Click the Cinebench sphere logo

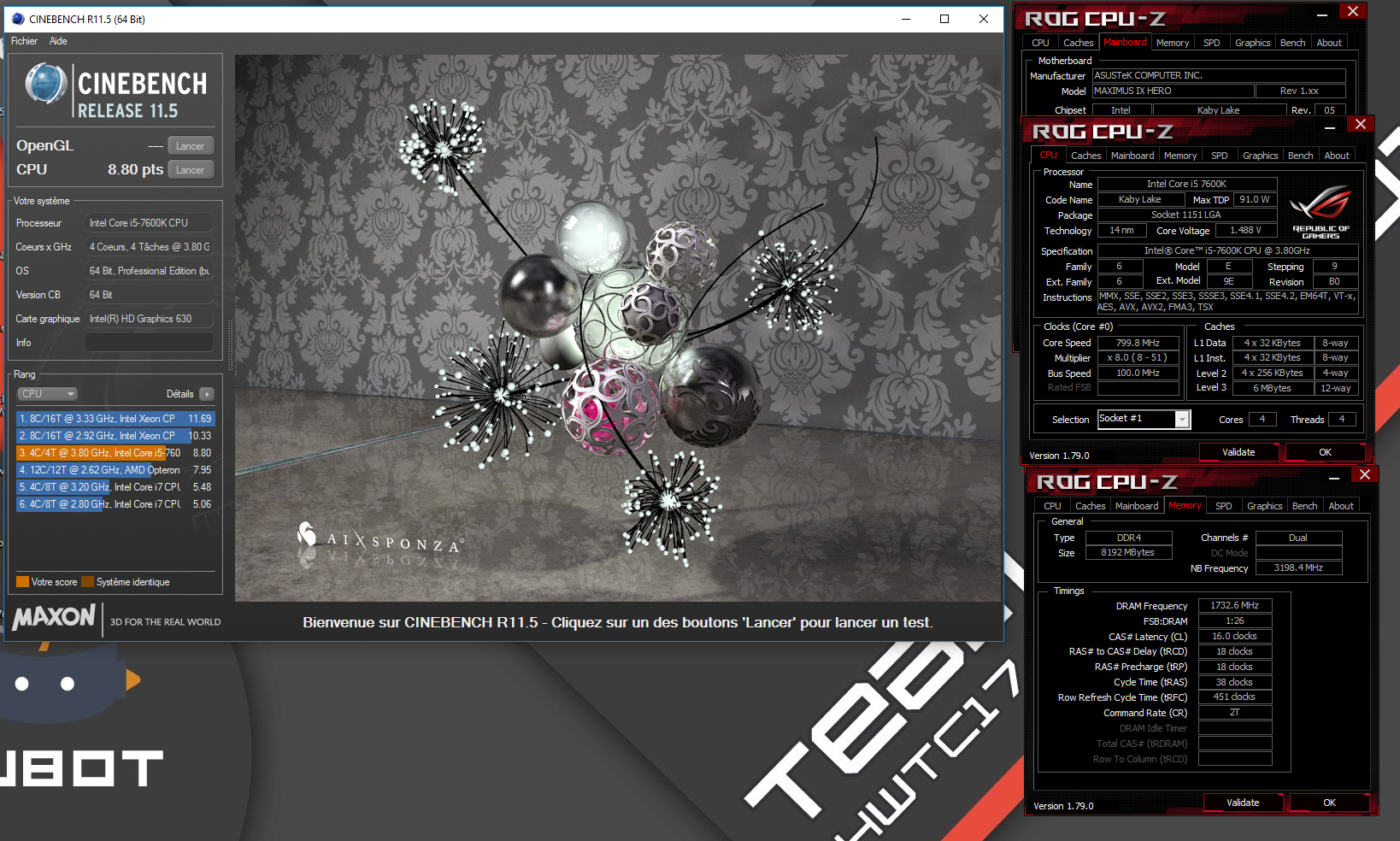point(46,85)
